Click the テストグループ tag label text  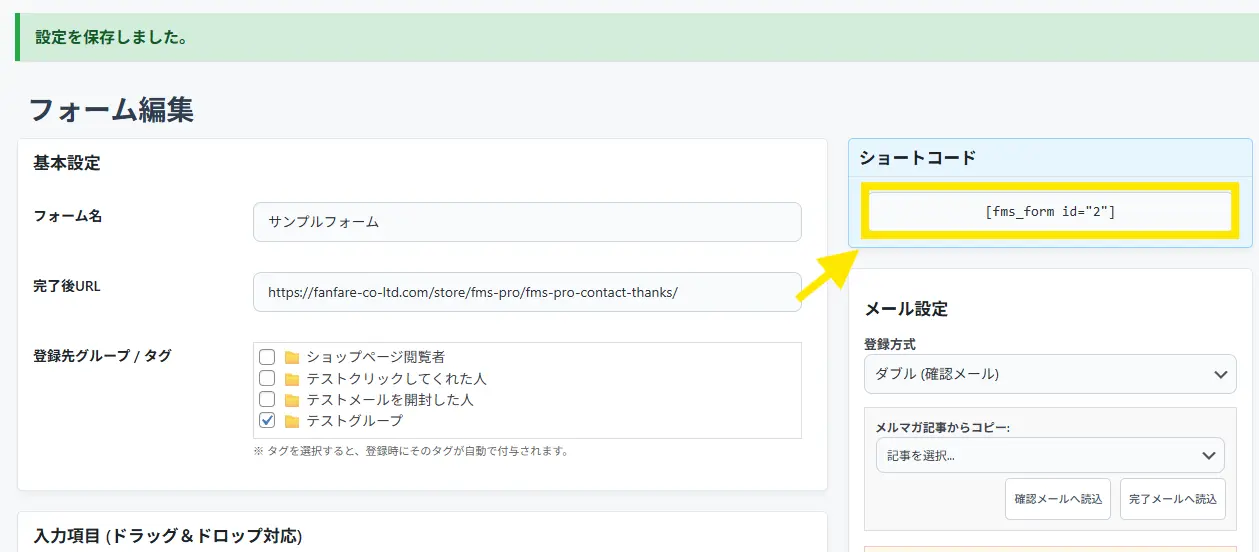(355, 421)
